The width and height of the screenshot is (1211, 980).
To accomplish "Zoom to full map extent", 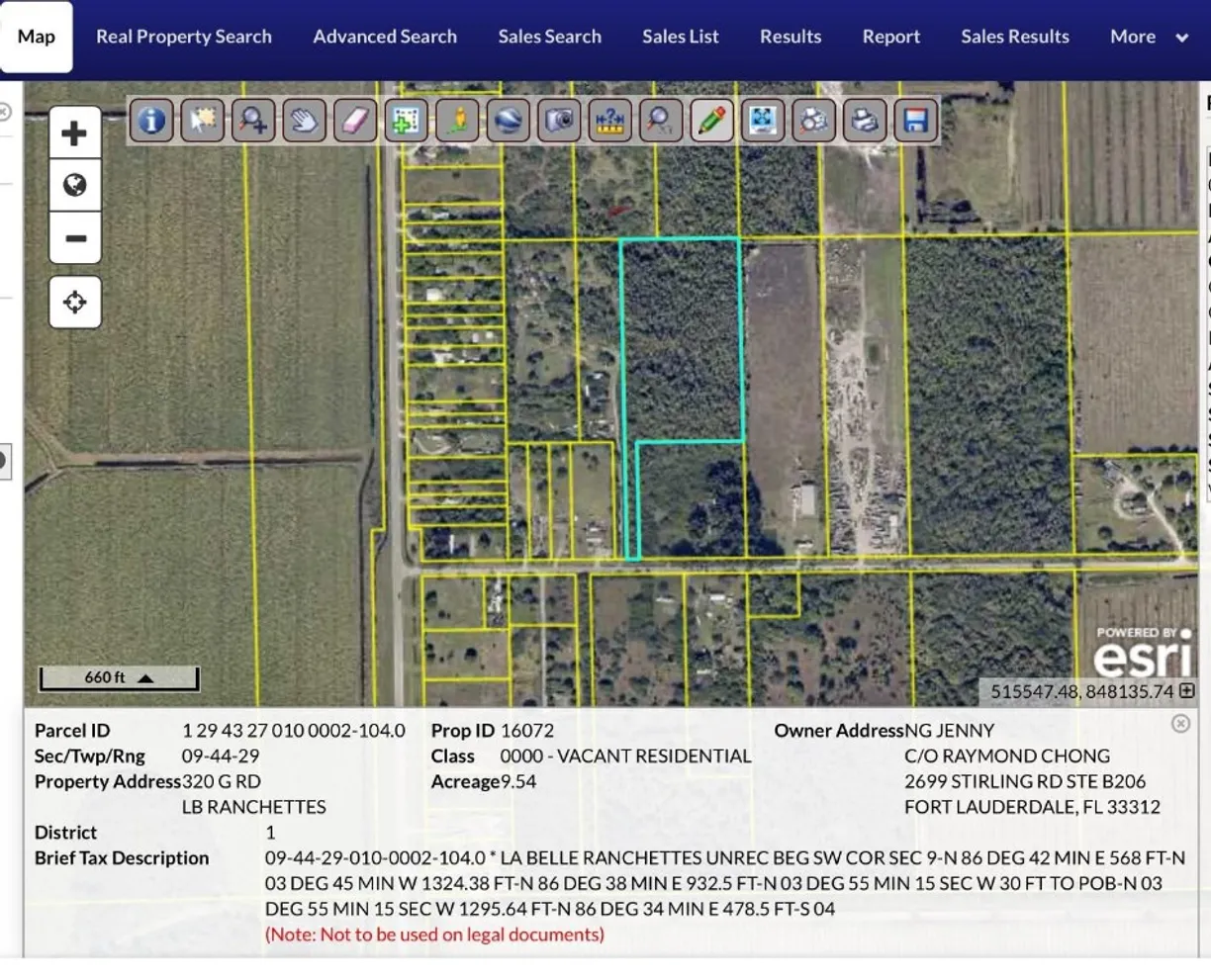I will point(762,121).
